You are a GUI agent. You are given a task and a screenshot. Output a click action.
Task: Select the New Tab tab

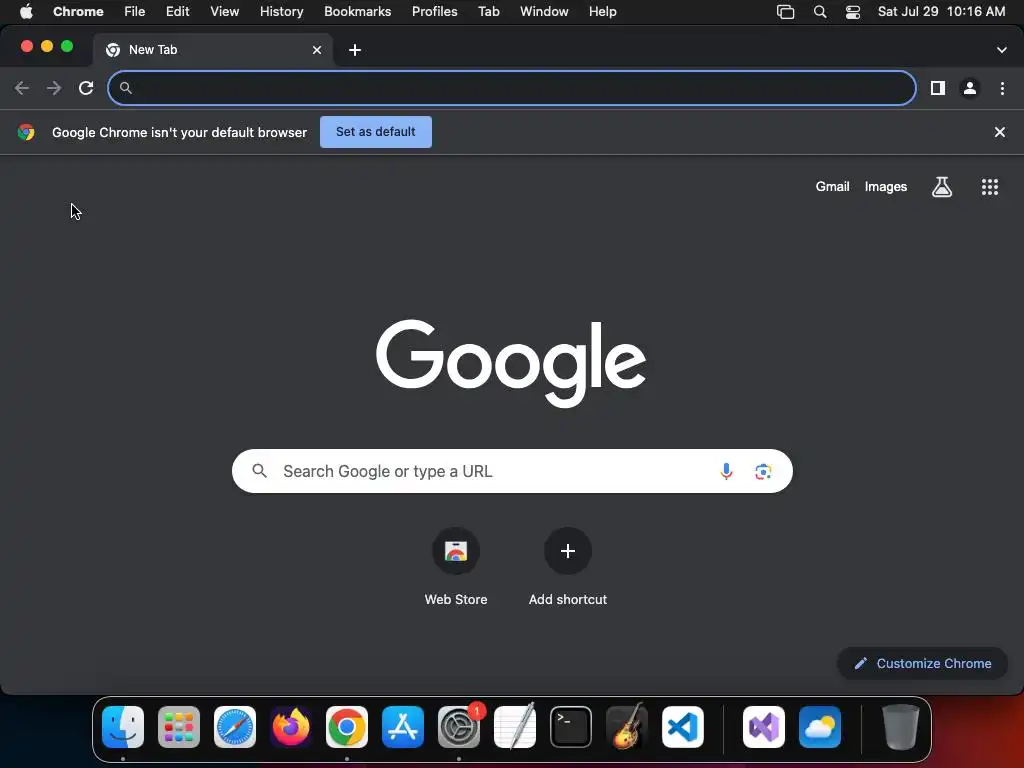212,50
